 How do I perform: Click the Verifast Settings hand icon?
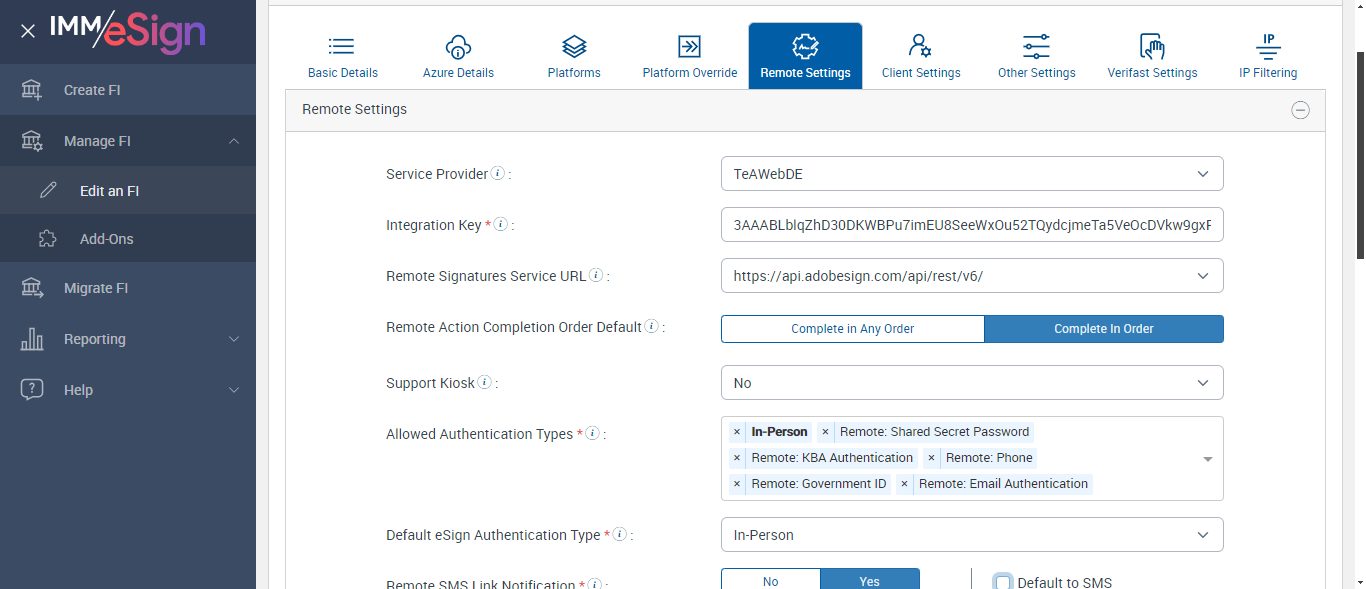pyautogui.click(x=1152, y=46)
